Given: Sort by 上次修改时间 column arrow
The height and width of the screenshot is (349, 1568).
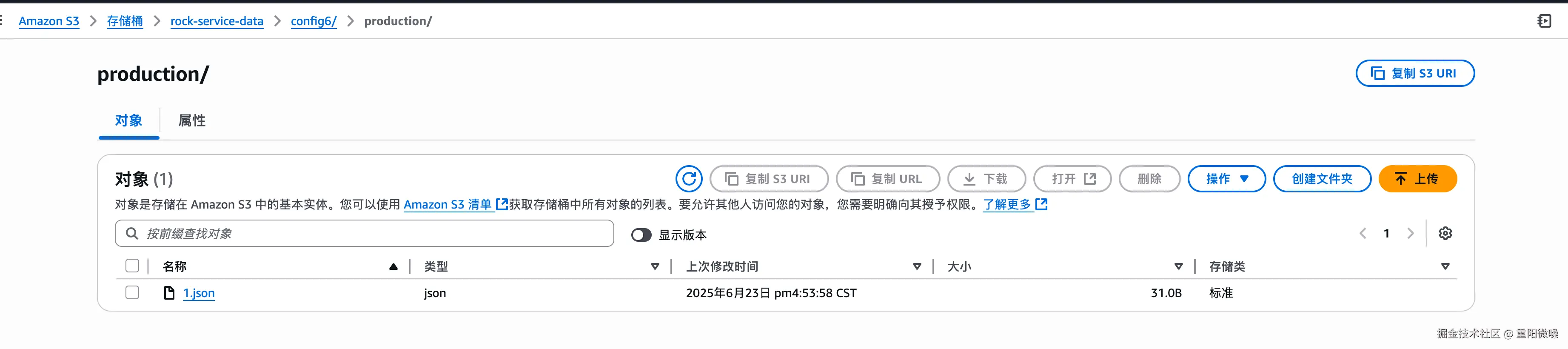Looking at the screenshot, I should point(917,266).
